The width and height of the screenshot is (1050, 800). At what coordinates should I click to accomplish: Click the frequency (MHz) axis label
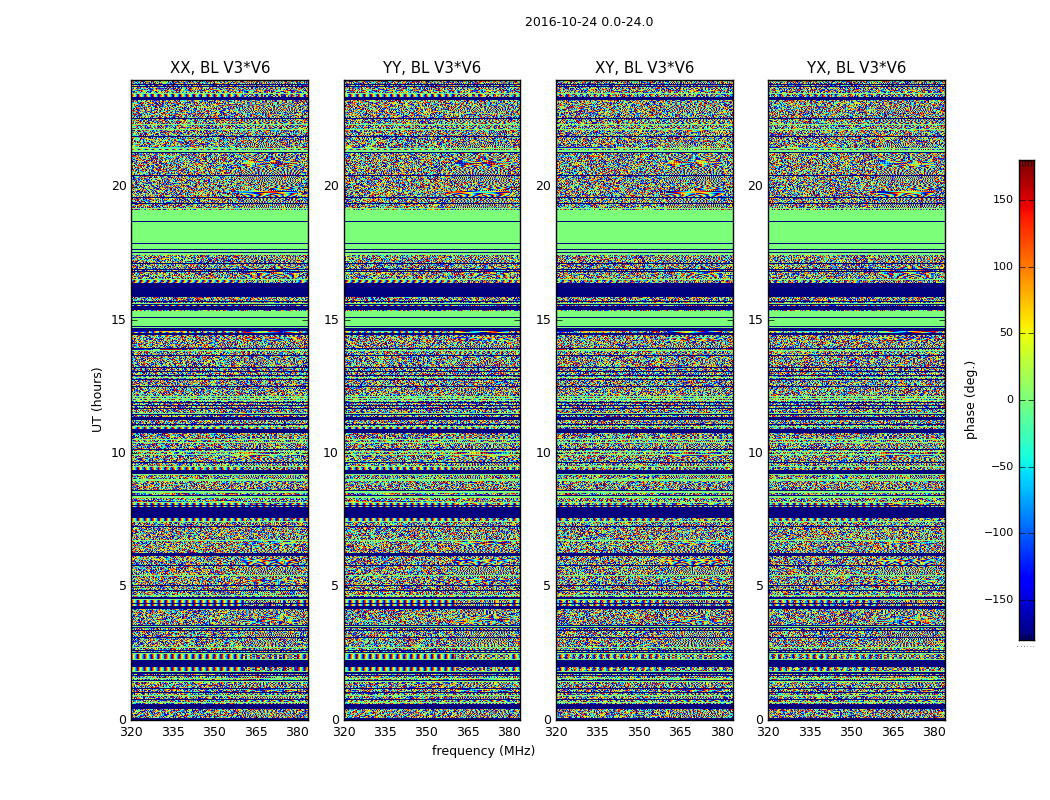coord(483,751)
